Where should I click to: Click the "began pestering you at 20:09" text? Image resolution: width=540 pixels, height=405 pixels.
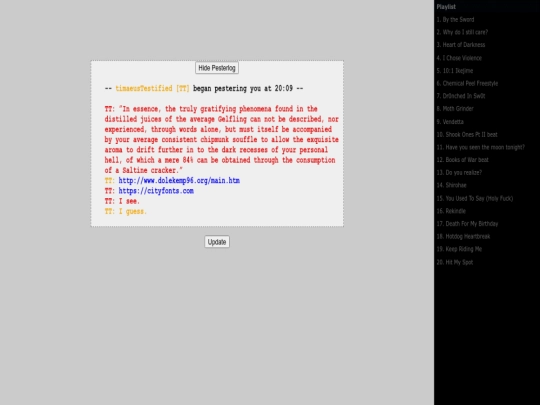coord(243,89)
